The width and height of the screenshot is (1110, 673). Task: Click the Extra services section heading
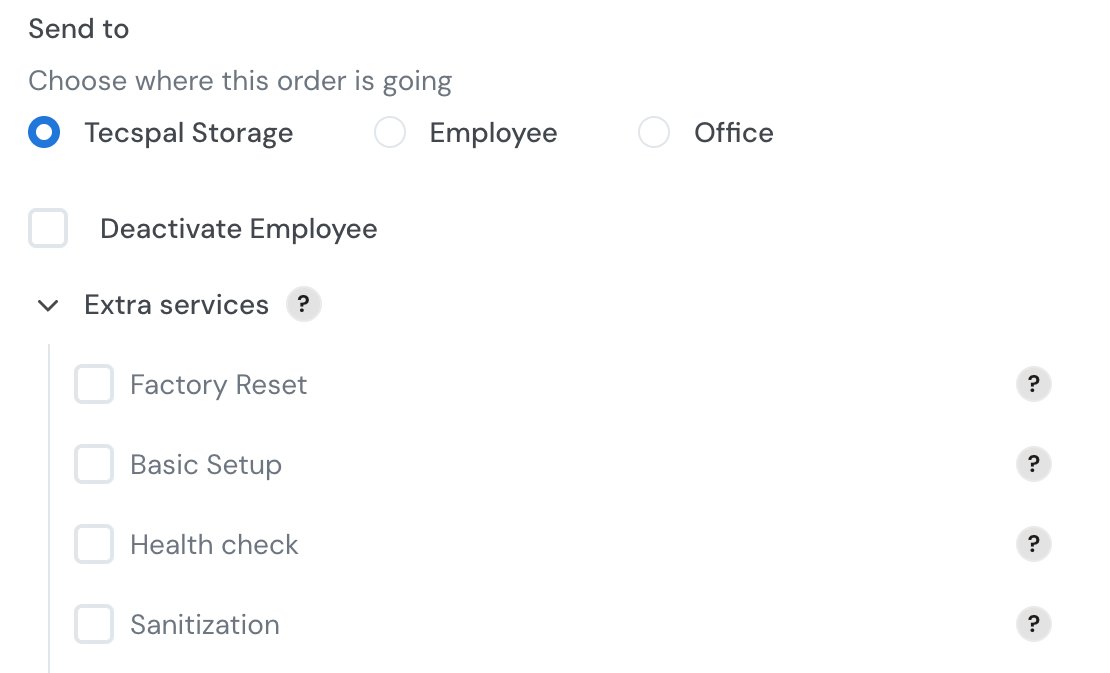(x=176, y=305)
